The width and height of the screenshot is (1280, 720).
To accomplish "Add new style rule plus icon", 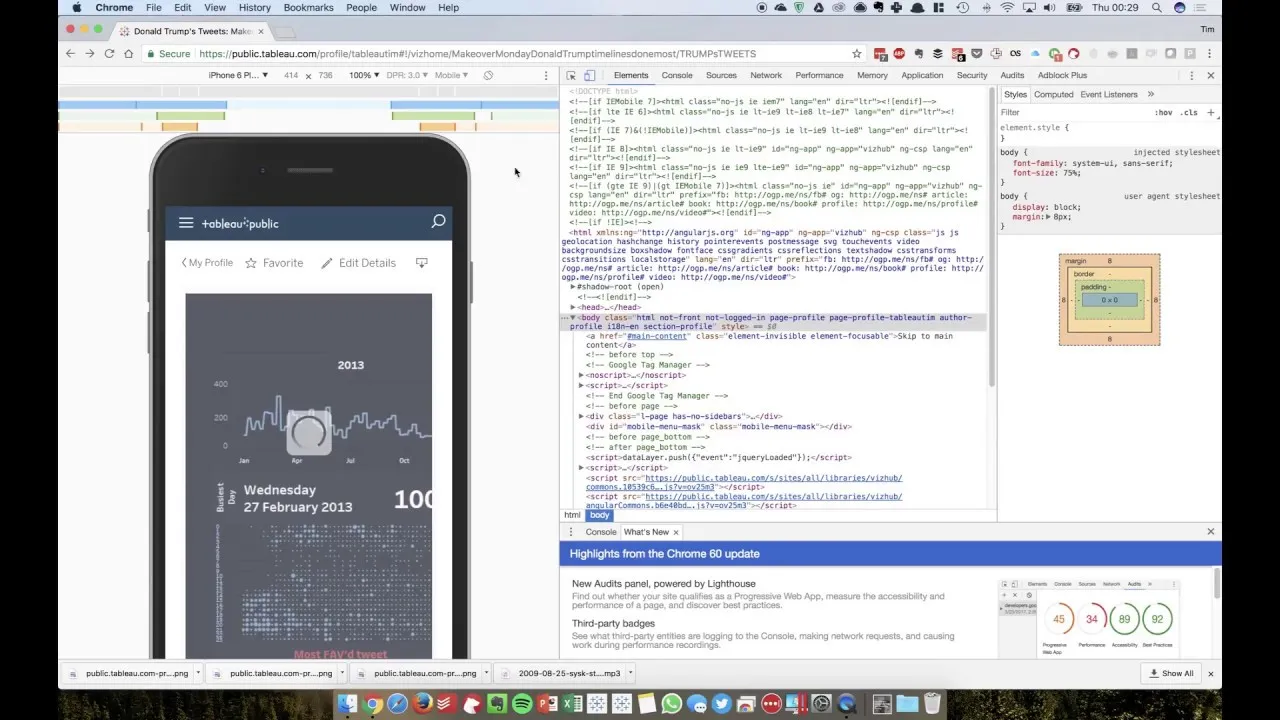I will 1210,113.
